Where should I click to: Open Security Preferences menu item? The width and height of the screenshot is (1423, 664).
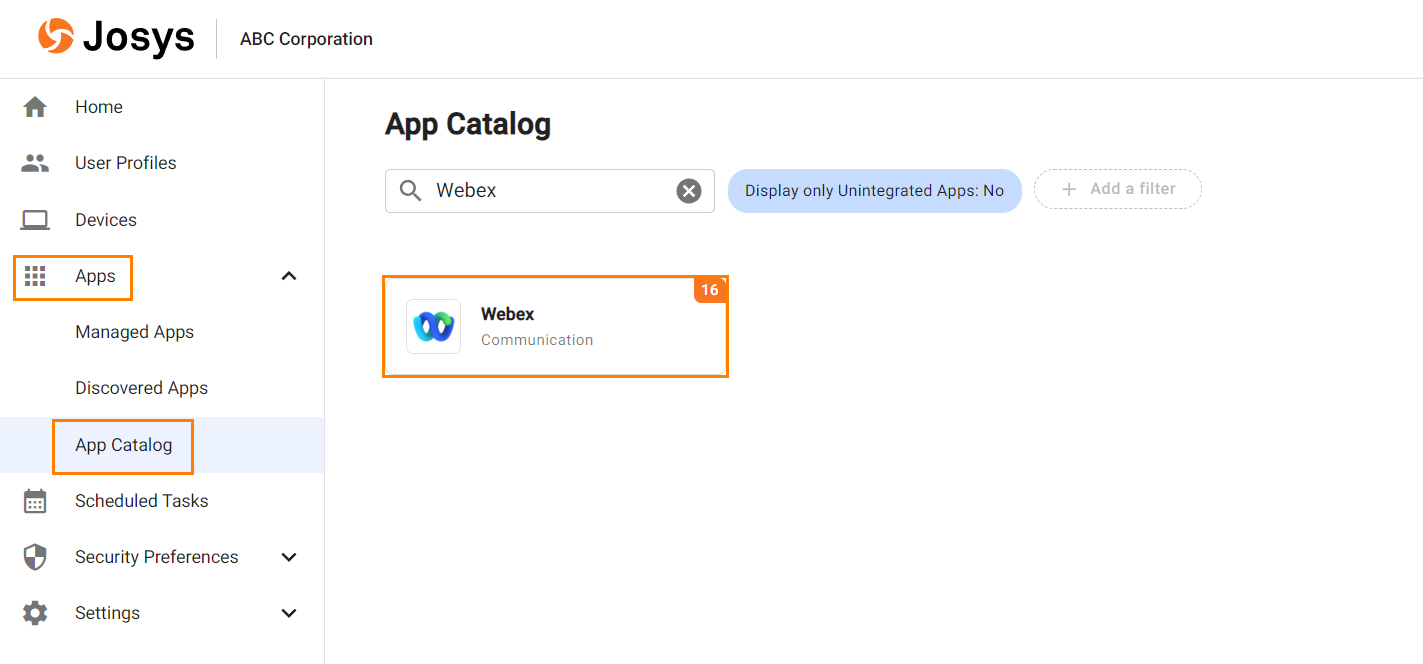click(157, 557)
